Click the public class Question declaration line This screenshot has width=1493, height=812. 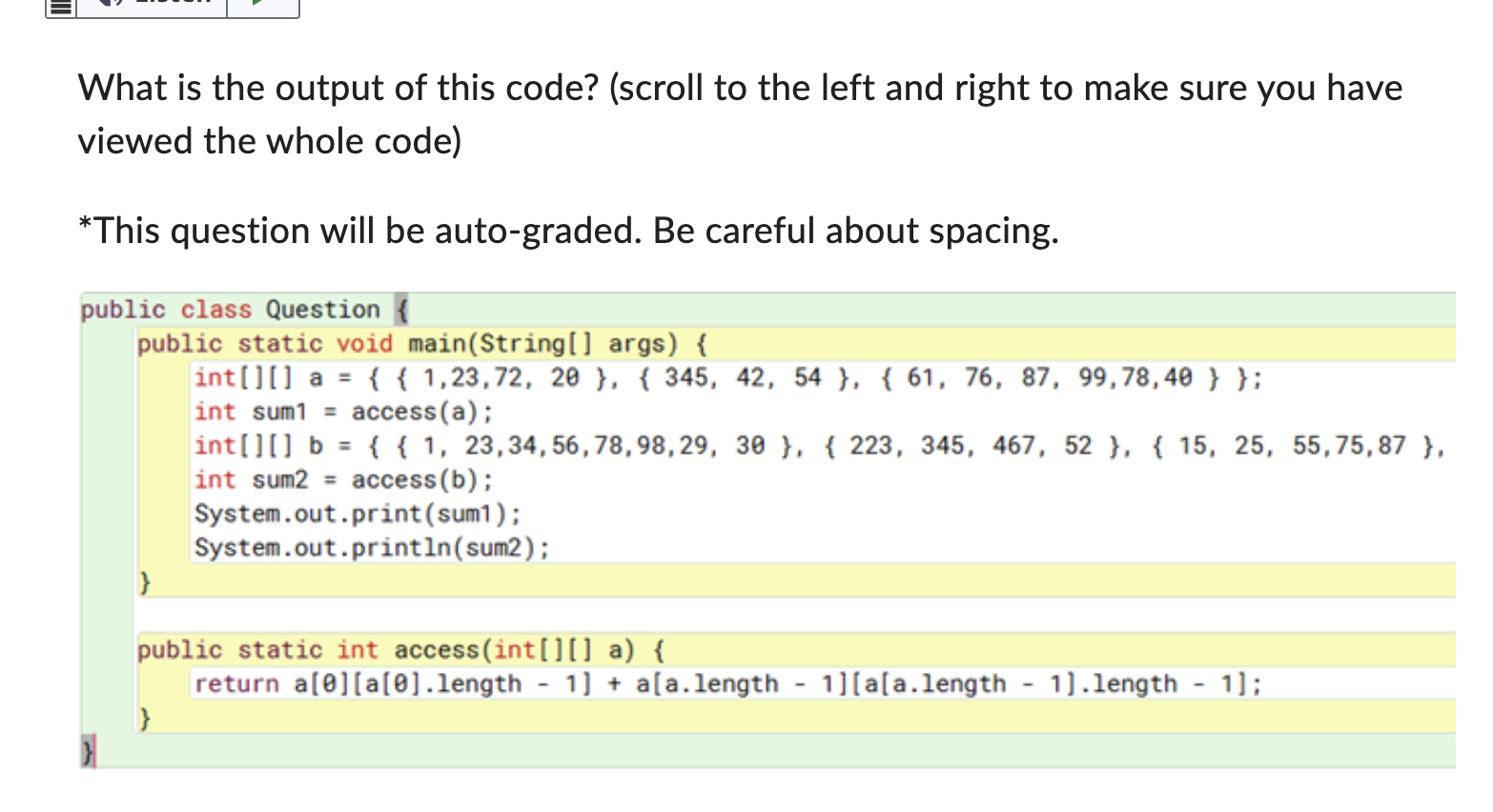241,309
